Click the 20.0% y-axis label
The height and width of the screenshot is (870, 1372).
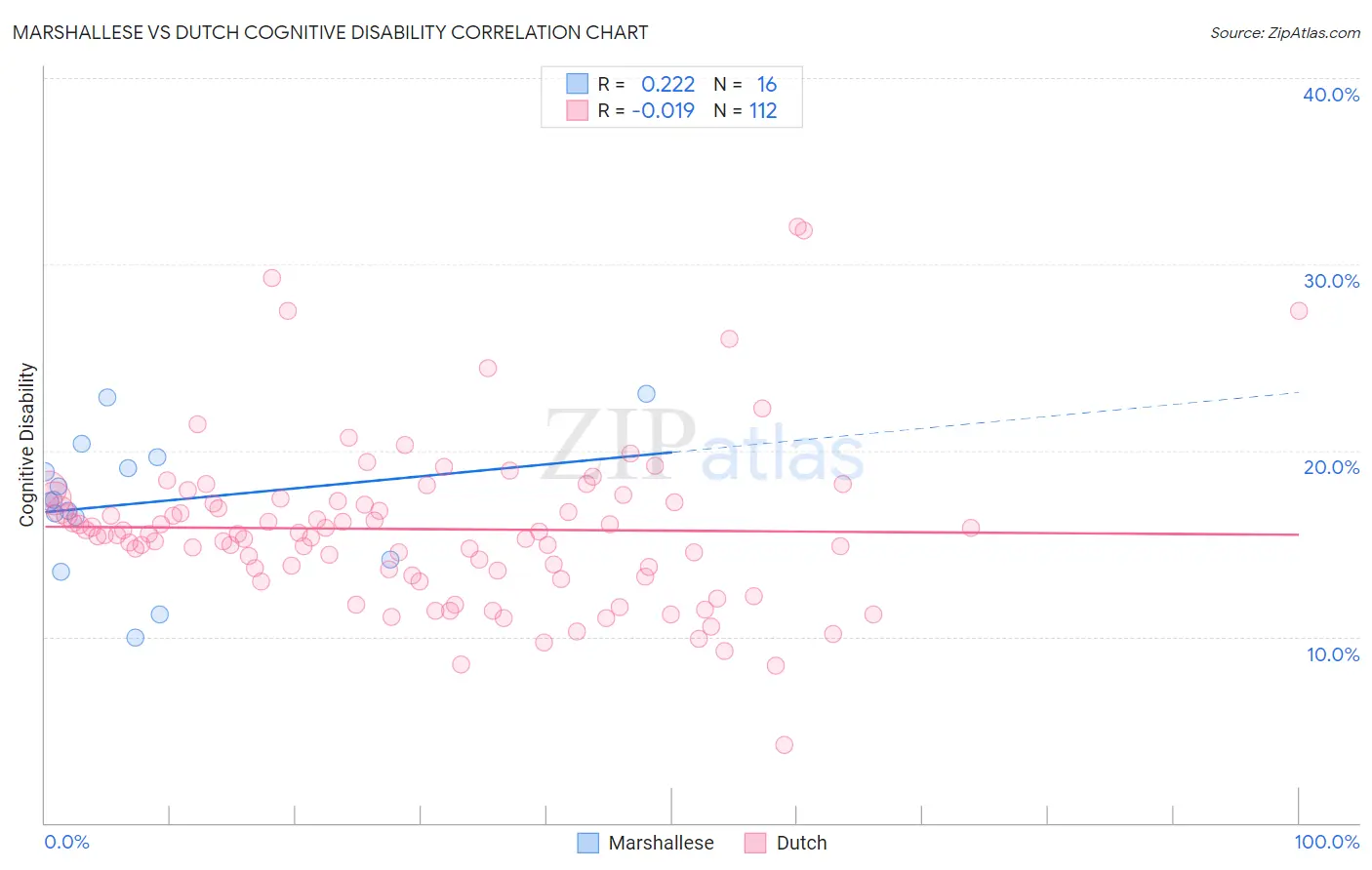point(1331,467)
